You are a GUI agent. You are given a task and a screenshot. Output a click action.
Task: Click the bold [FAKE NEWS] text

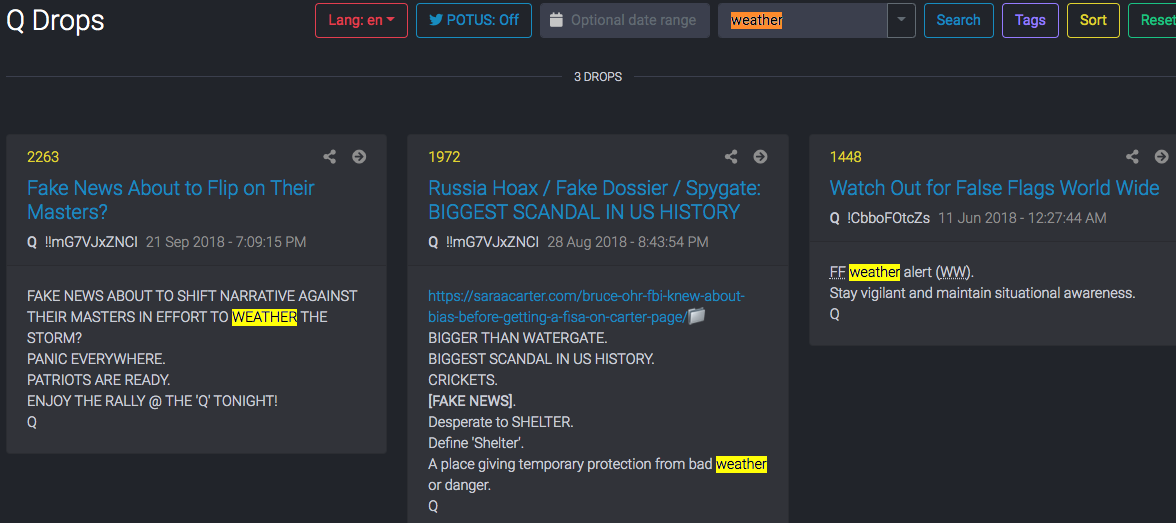(x=470, y=401)
